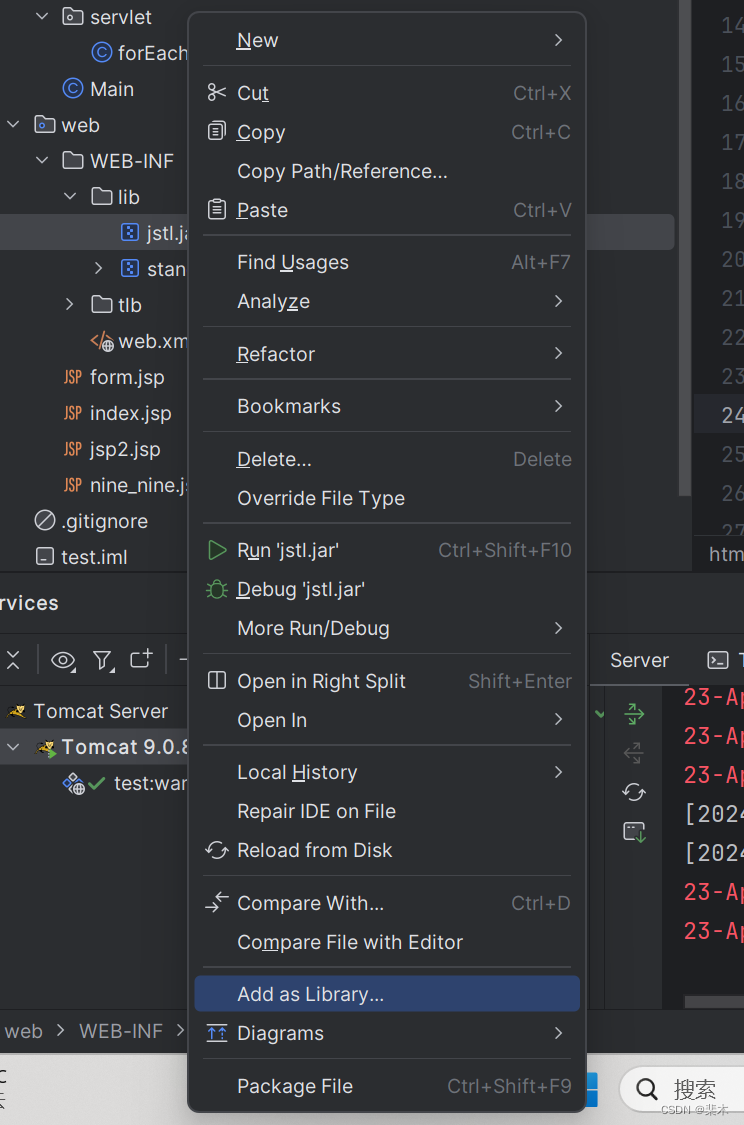Viewport: 744px width, 1125px height.
Task: Select index.jsp in project tree
Action: pos(131,413)
